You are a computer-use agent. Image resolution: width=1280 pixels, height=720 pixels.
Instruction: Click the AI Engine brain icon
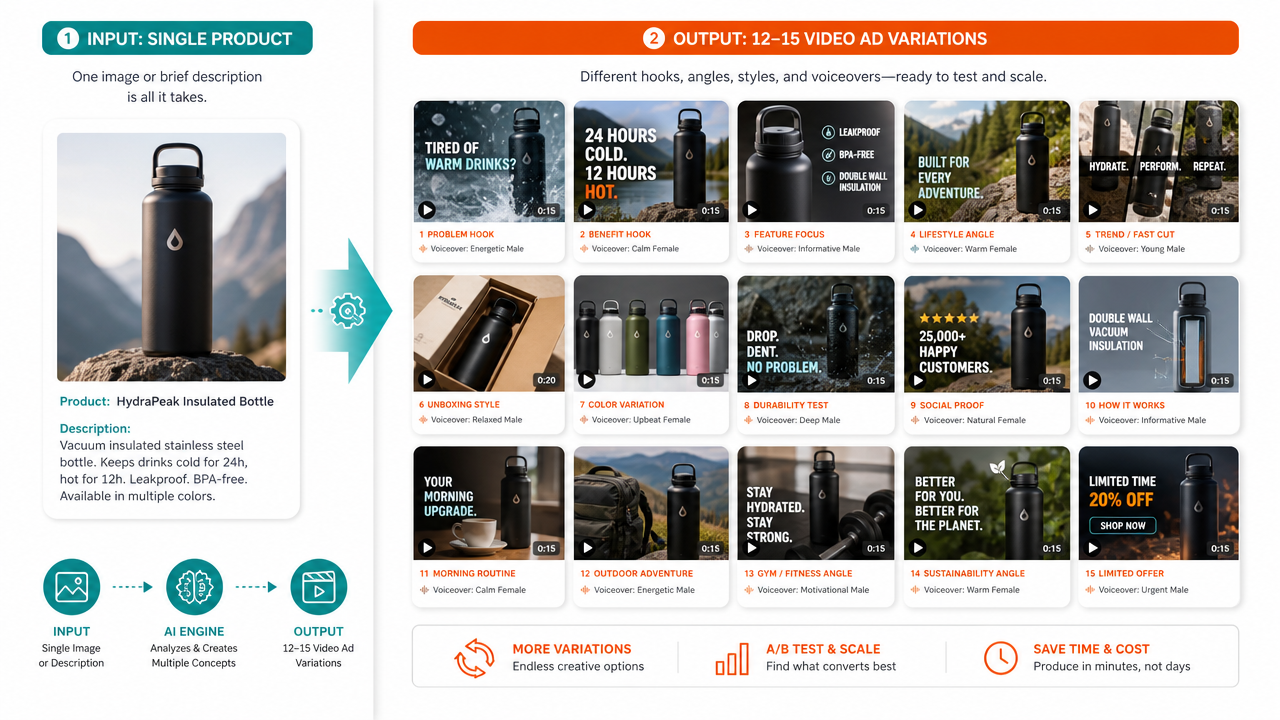tap(194, 587)
